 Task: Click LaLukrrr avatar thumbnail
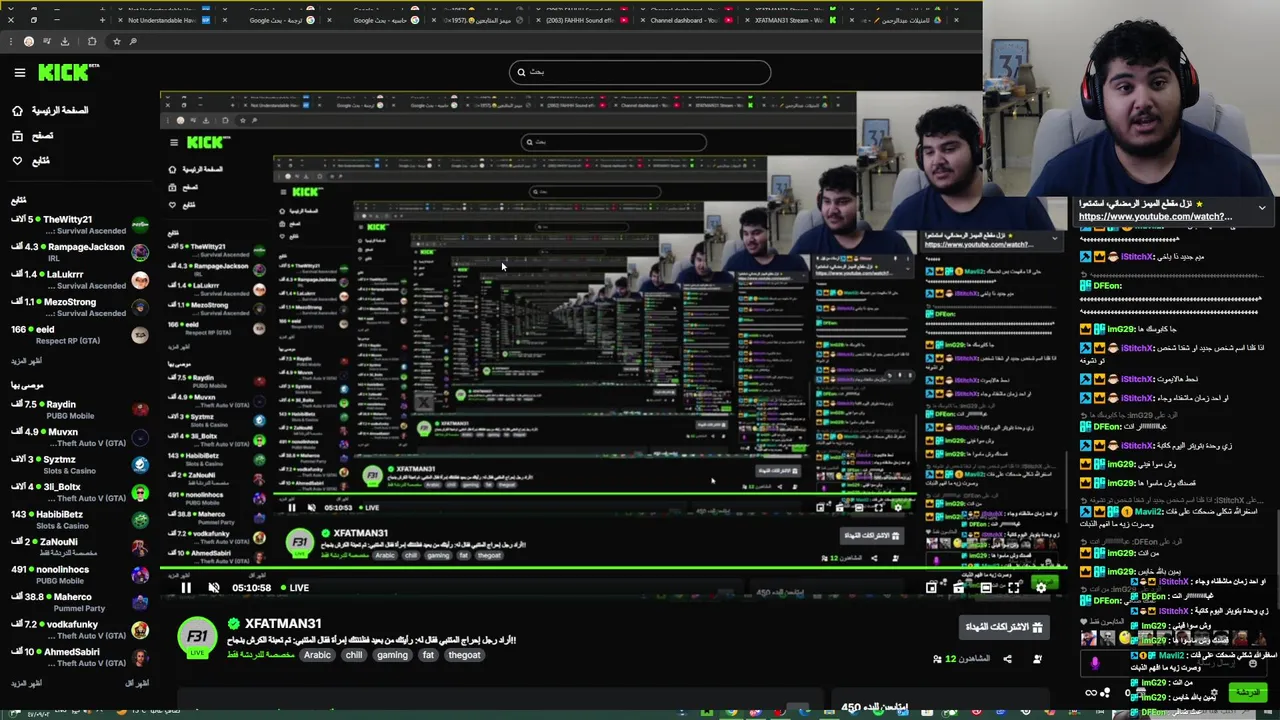(x=140, y=280)
